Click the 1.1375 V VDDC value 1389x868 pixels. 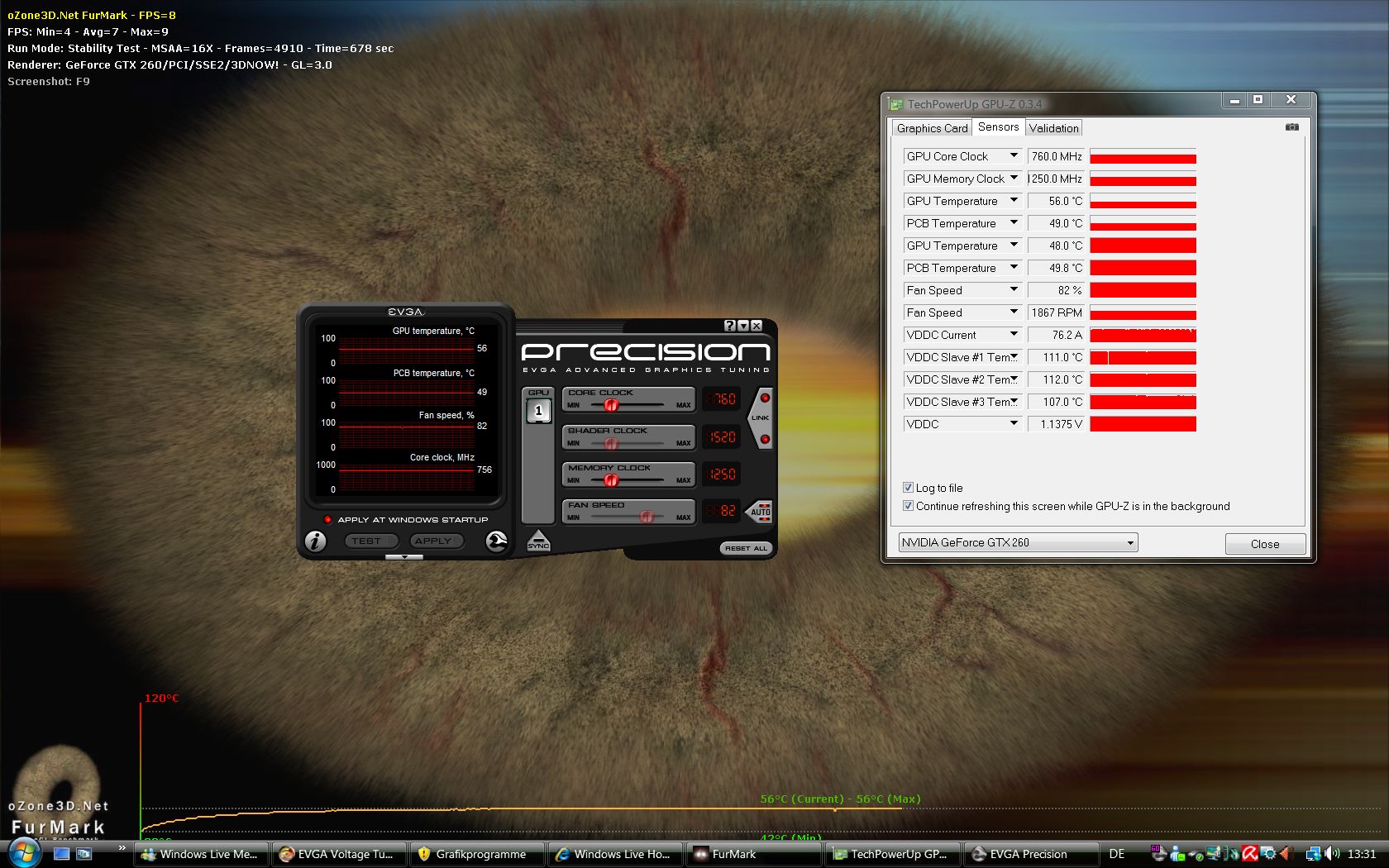1056,424
